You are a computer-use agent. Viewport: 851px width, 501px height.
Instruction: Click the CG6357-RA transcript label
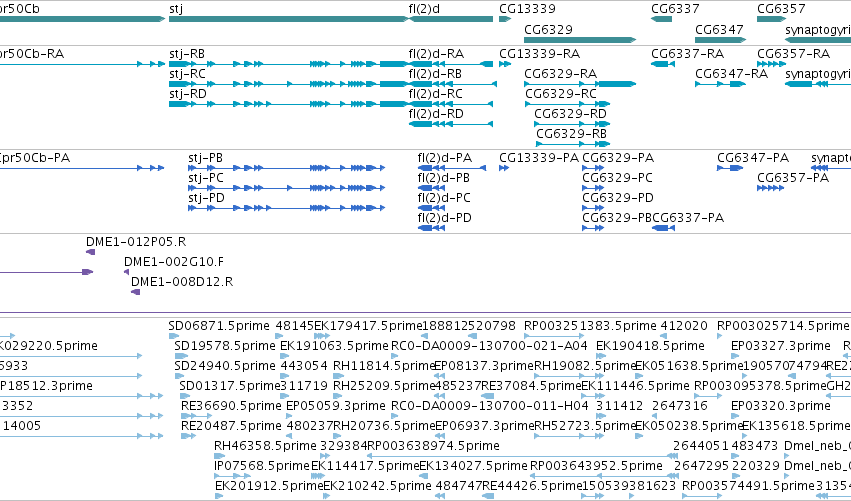[793, 54]
